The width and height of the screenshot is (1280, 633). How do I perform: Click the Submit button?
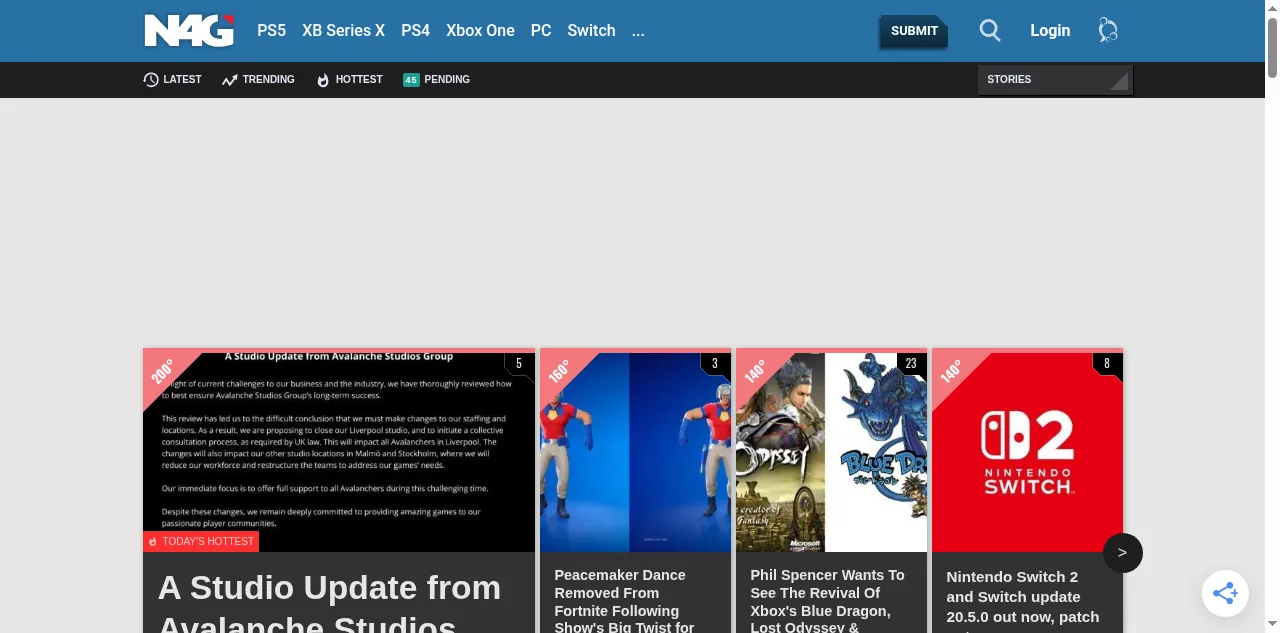coord(914,31)
